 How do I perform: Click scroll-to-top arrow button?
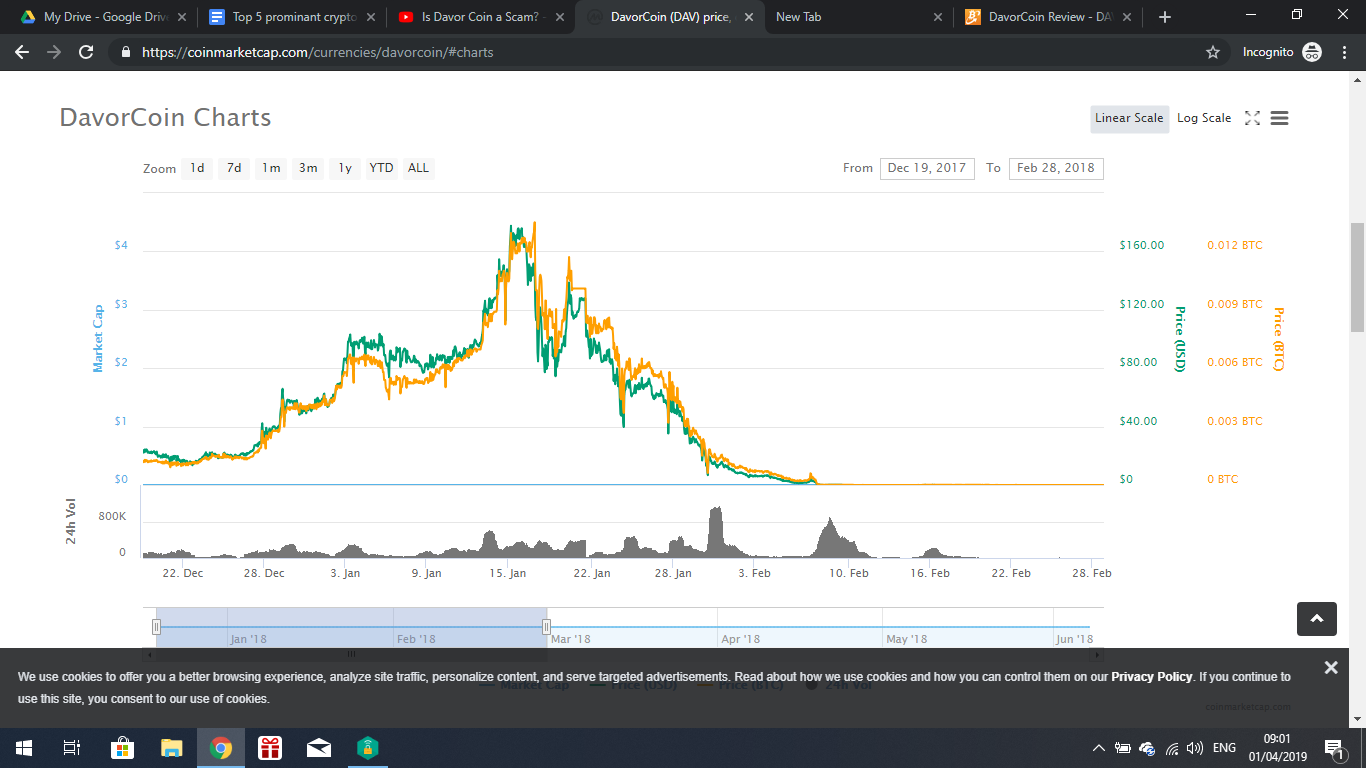(x=1316, y=619)
